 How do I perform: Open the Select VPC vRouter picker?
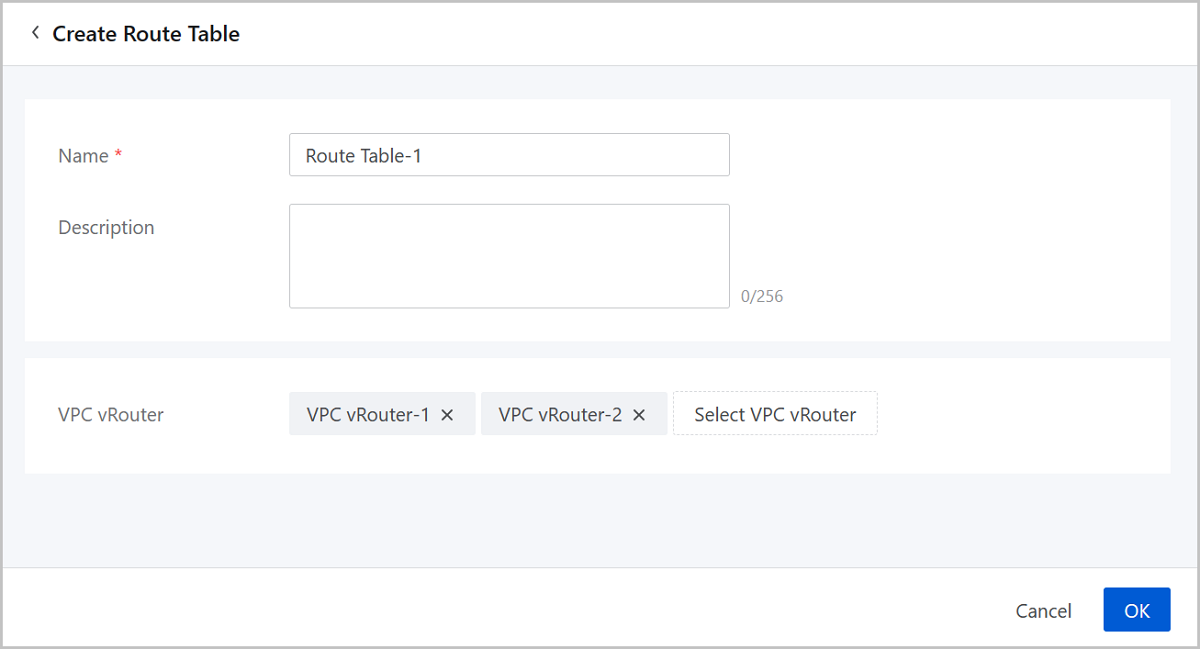[x=775, y=414]
